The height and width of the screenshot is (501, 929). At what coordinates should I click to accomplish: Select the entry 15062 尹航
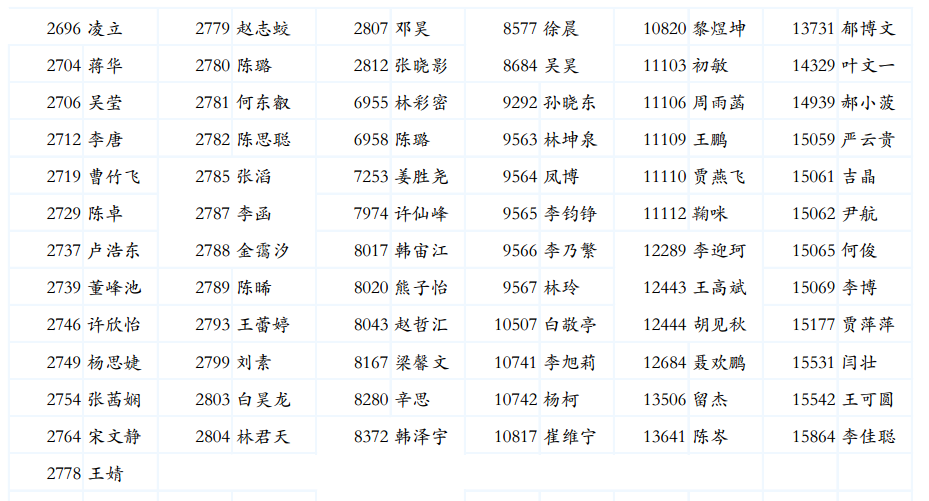pos(834,214)
